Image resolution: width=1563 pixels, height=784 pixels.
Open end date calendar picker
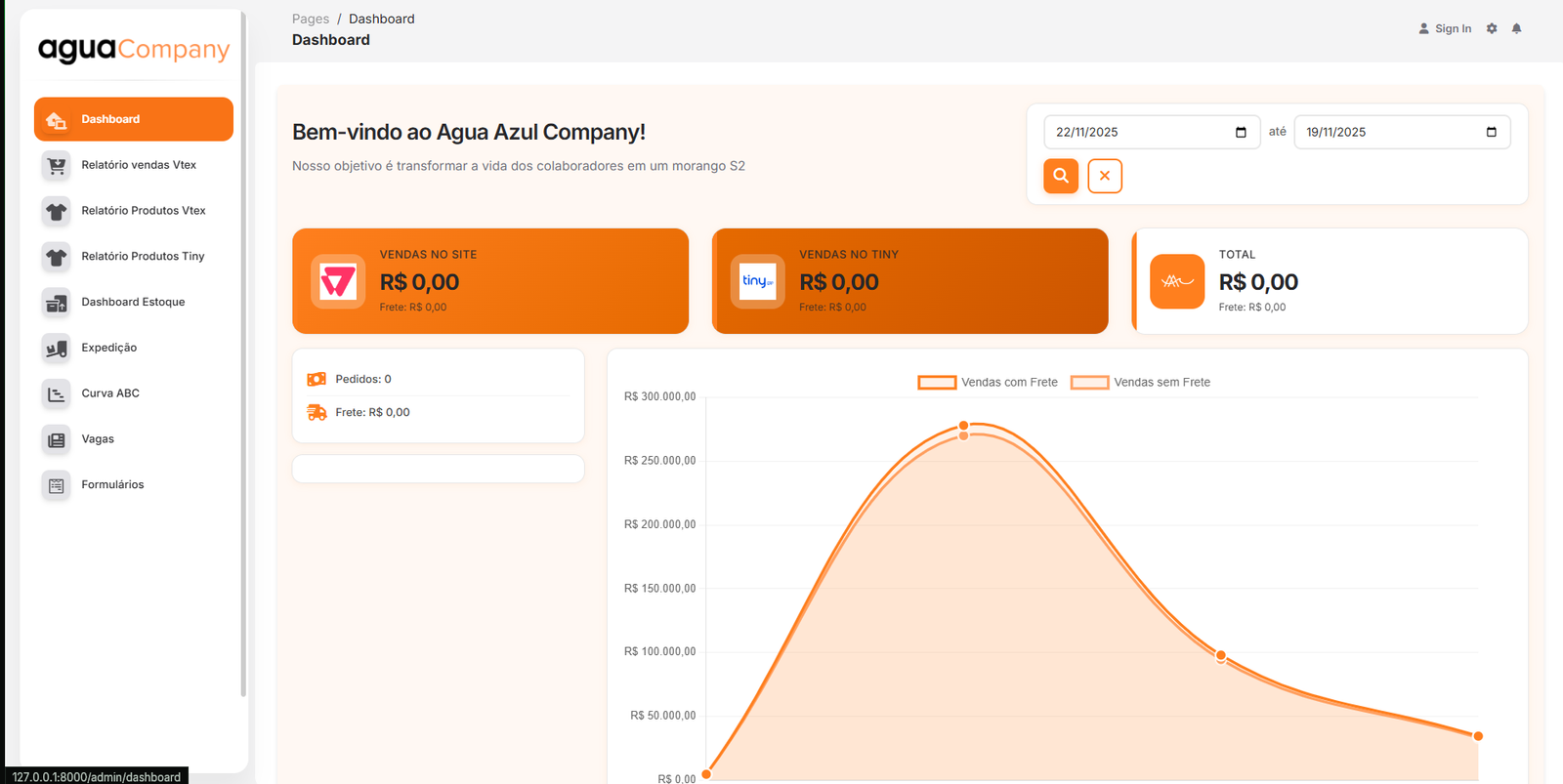click(x=1491, y=132)
